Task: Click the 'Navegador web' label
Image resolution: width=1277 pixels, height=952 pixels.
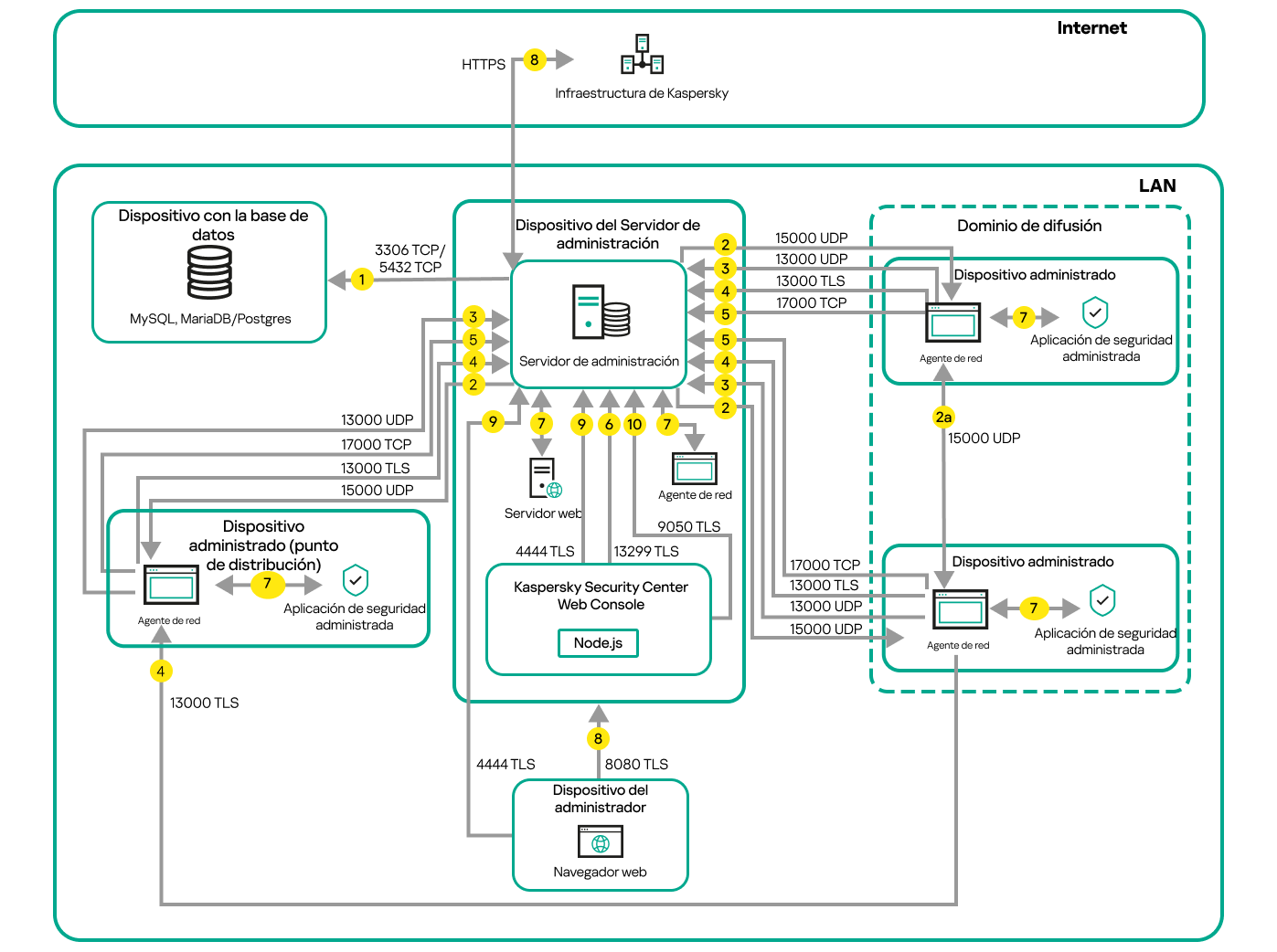Action: click(x=600, y=873)
